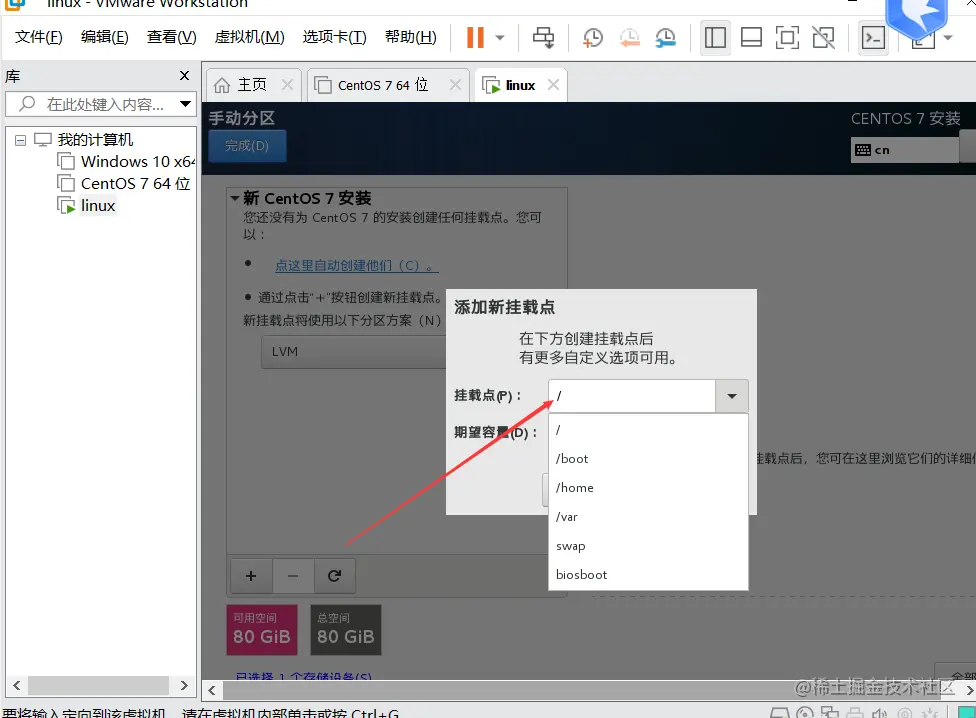
Task: Click send Ctrl+Alt+Del toolbar icon
Action: click(543, 37)
